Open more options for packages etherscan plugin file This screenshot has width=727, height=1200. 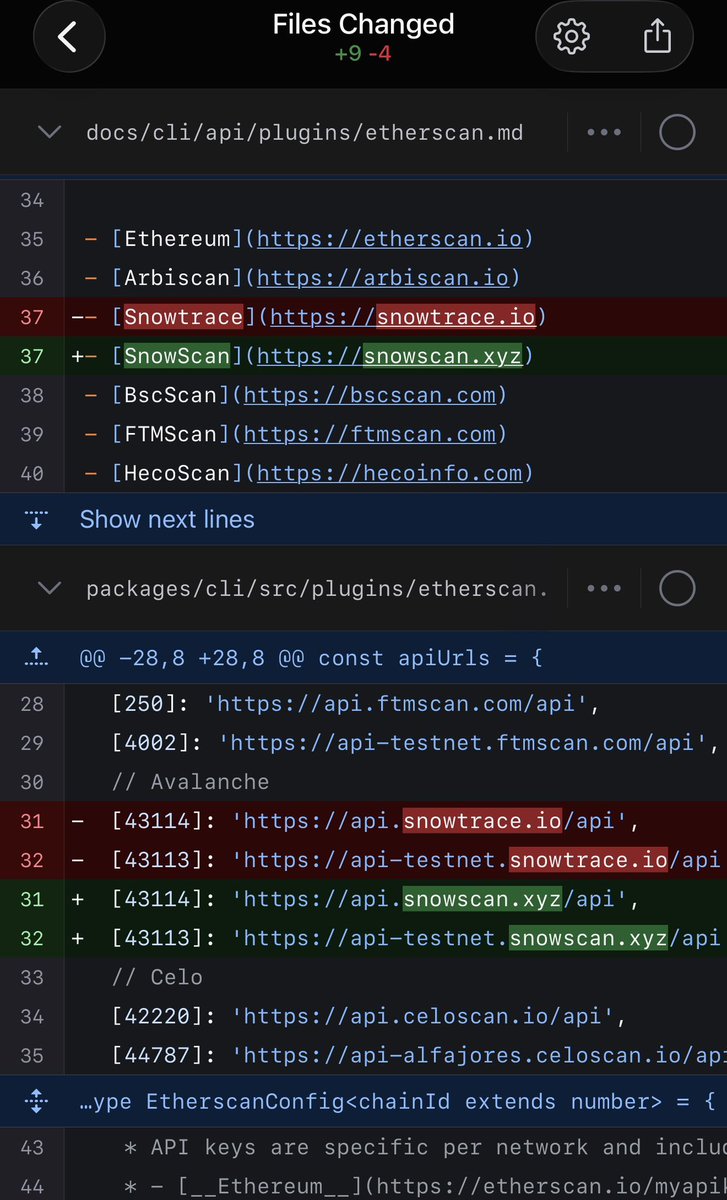[604, 589]
